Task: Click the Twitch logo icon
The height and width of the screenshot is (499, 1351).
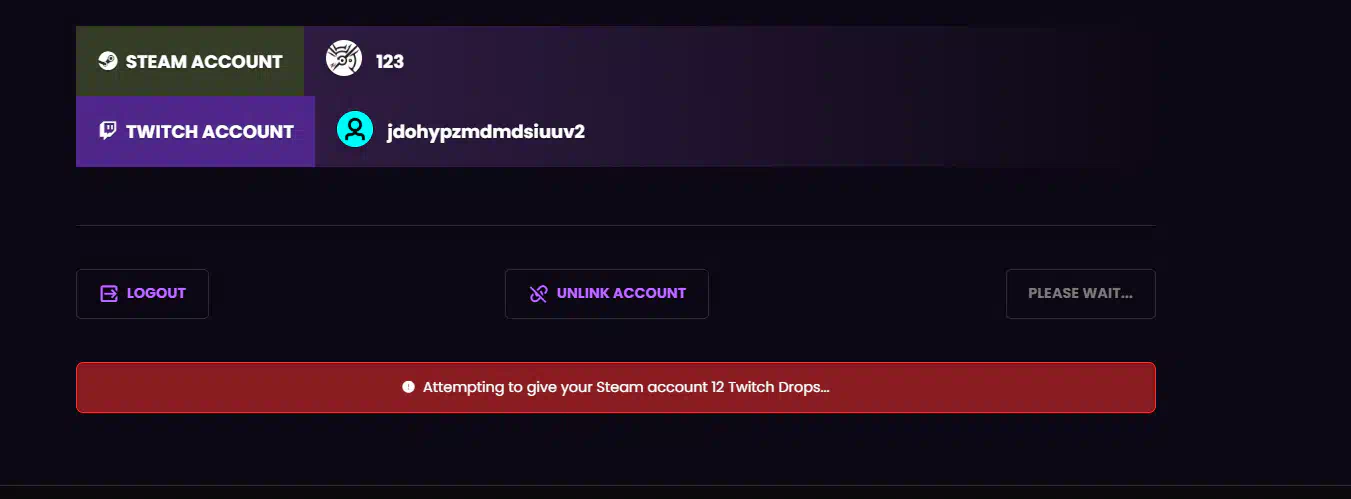Action: tap(108, 131)
